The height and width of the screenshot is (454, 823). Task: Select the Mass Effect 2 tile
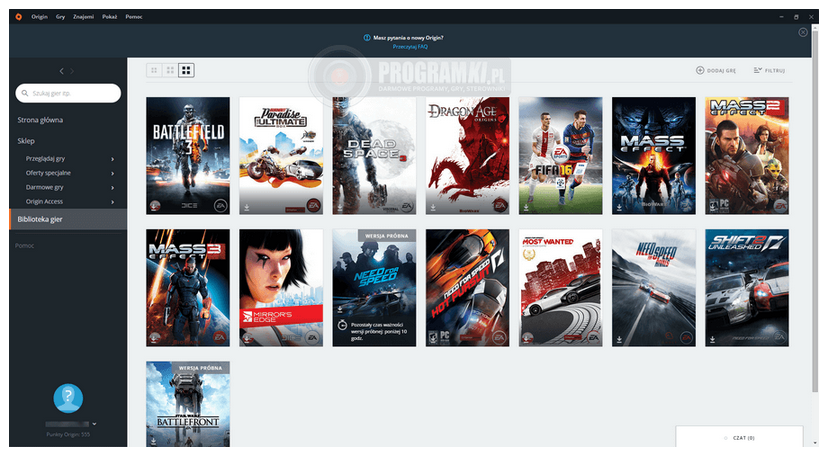[747, 155]
